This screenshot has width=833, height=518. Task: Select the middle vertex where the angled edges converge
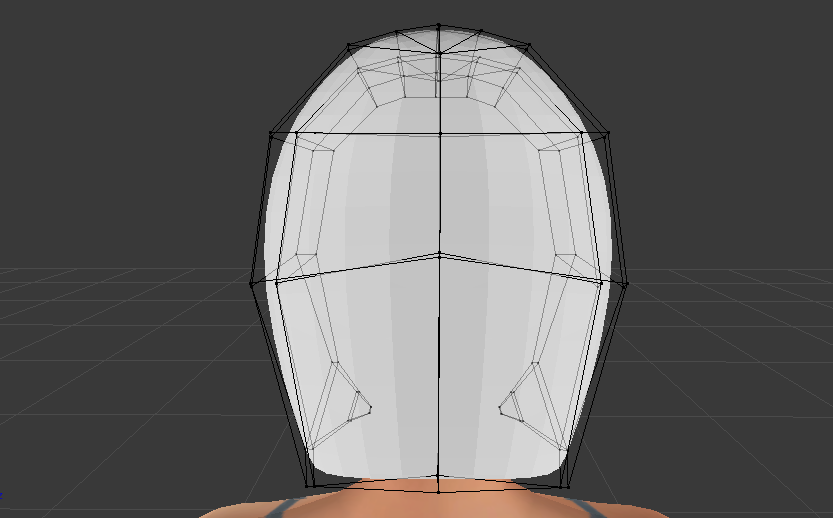point(439,257)
